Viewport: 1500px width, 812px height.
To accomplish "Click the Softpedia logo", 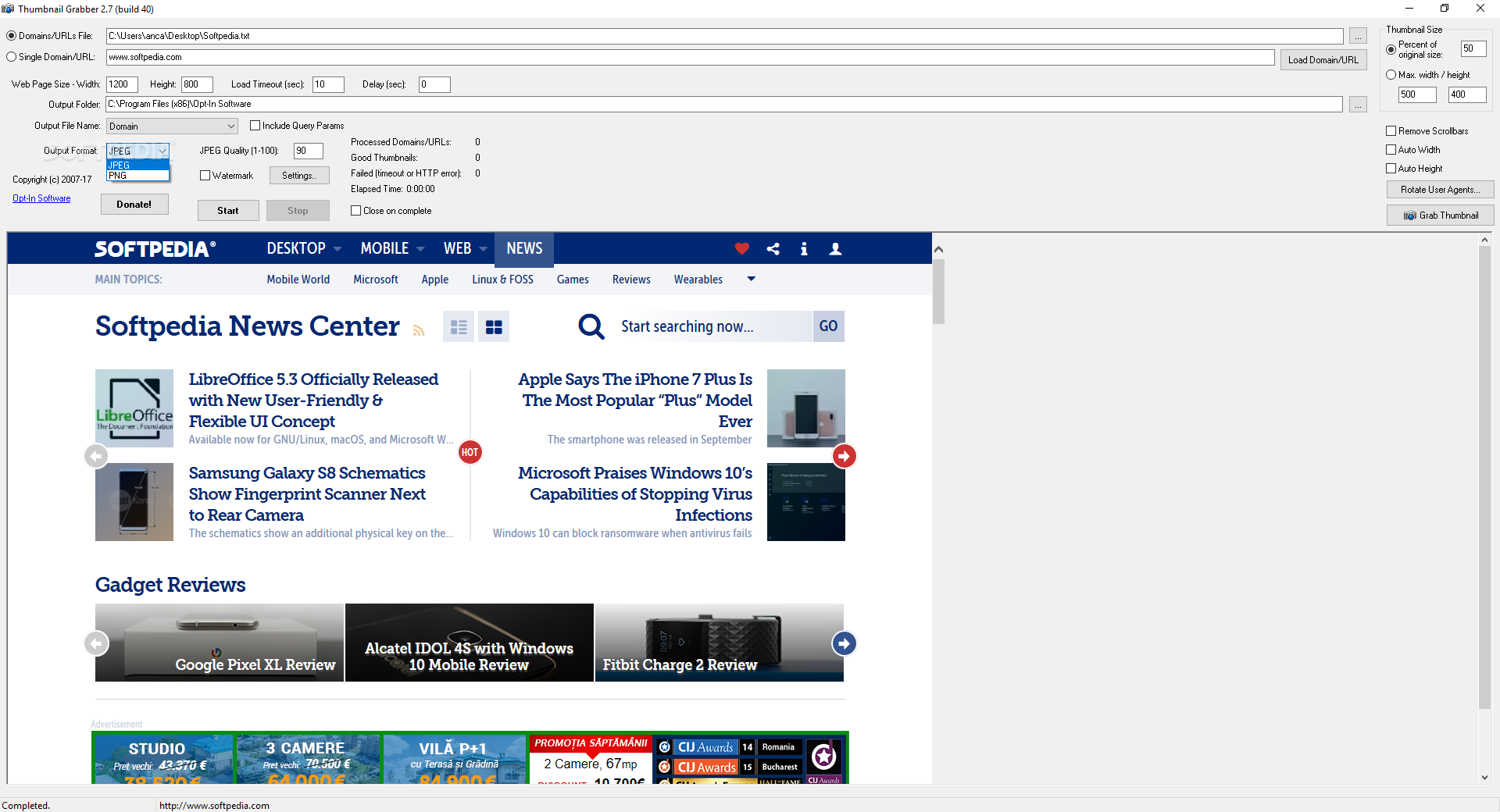I will click(x=155, y=248).
